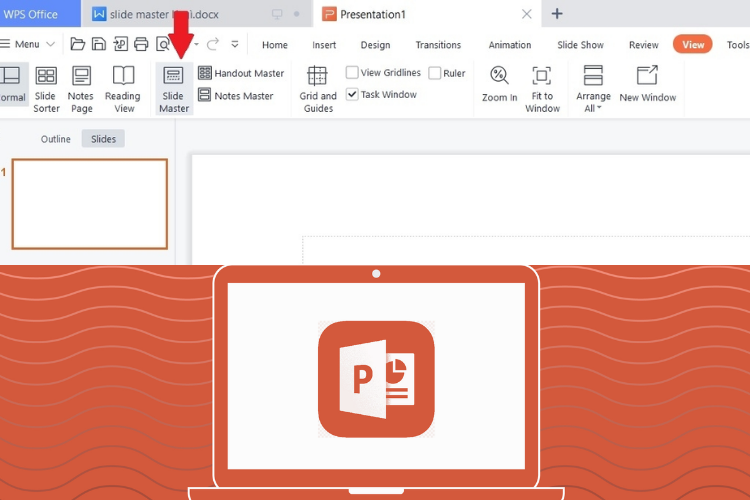Expand the quick access toolbar customize arrow
Image resolution: width=750 pixels, height=500 pixels.
[x=235, y=44]
